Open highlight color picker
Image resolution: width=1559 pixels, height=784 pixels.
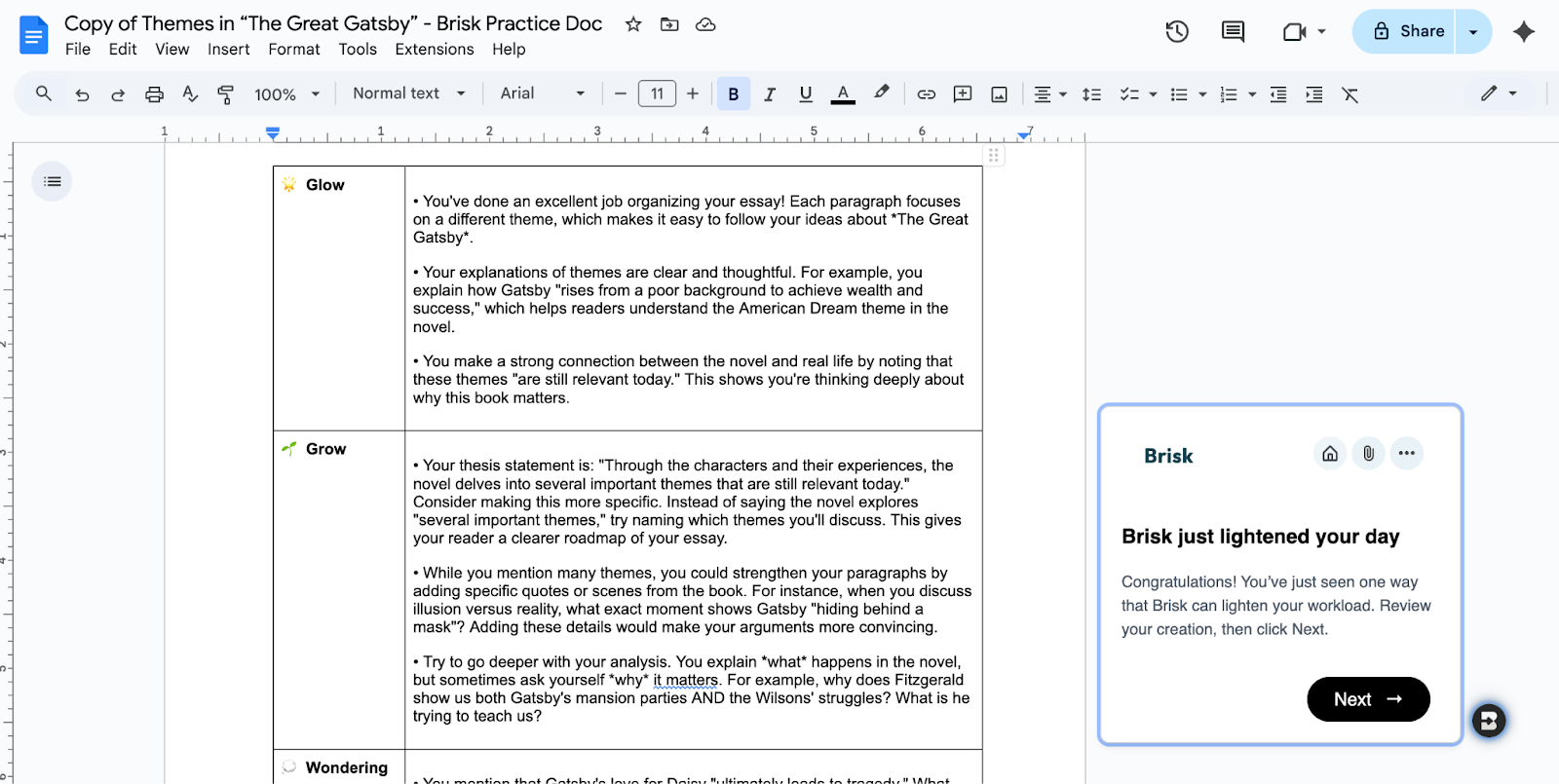point(881,93)
